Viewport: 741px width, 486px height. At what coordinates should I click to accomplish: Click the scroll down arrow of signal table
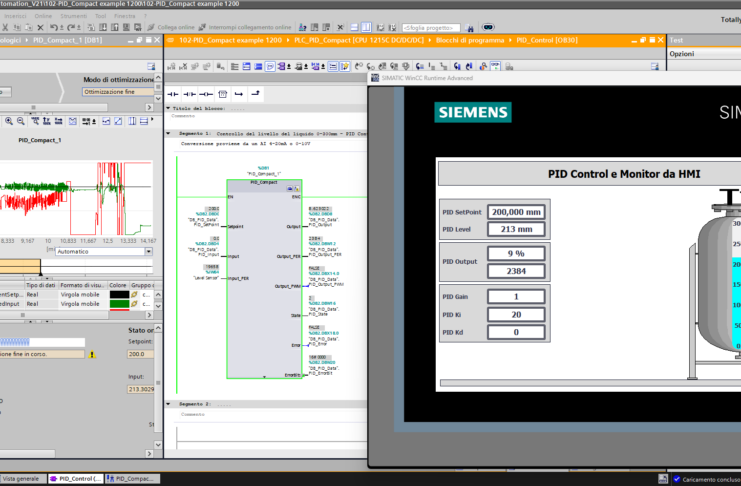point(158,305)
